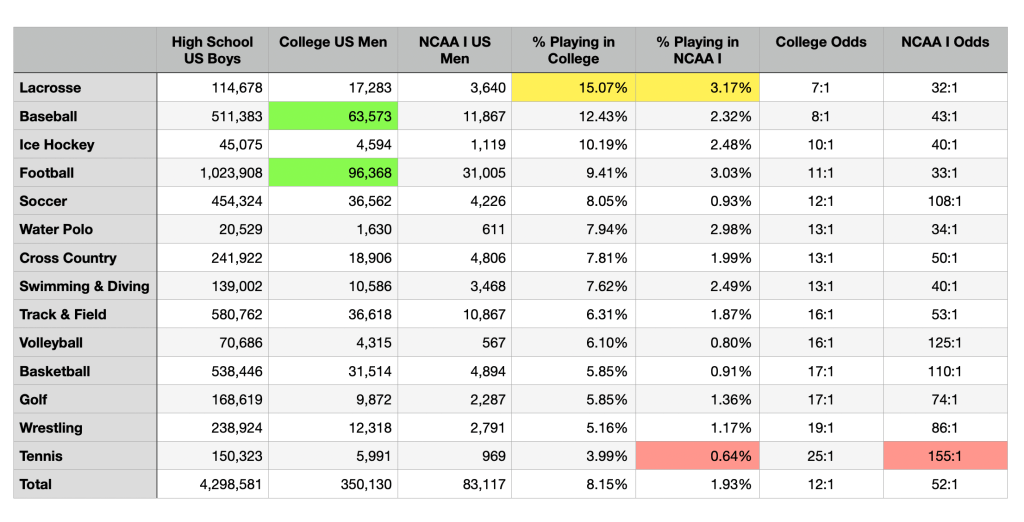
Task: Click the red 0.64% Tennis cell
Action: pyautogui.click(x=697, y=456)
